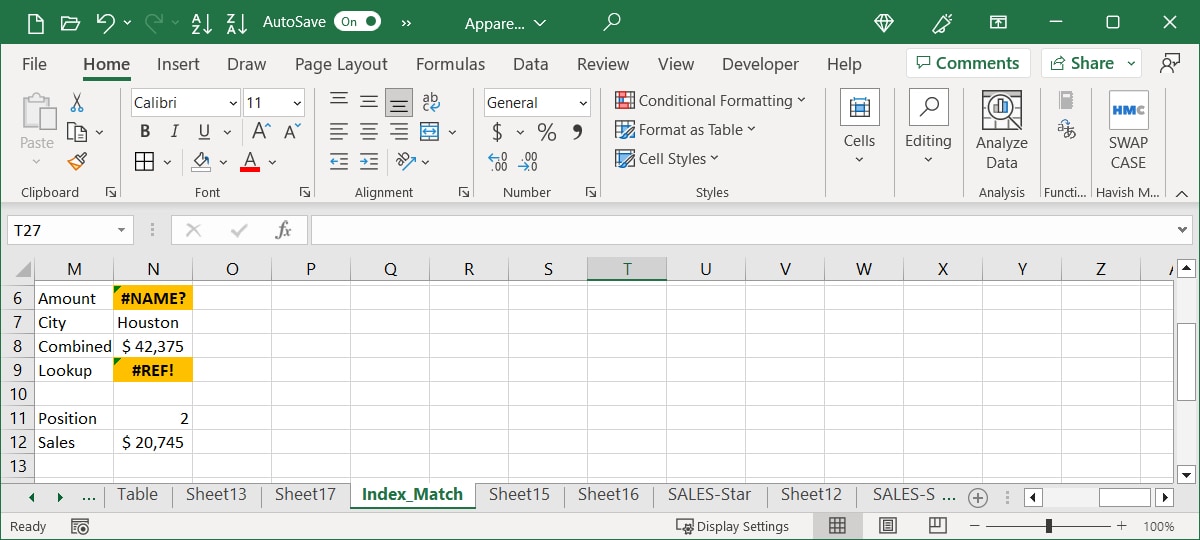Click the Share button
The height and width of the screenshot is (540, 1200).
(1091, 63)
